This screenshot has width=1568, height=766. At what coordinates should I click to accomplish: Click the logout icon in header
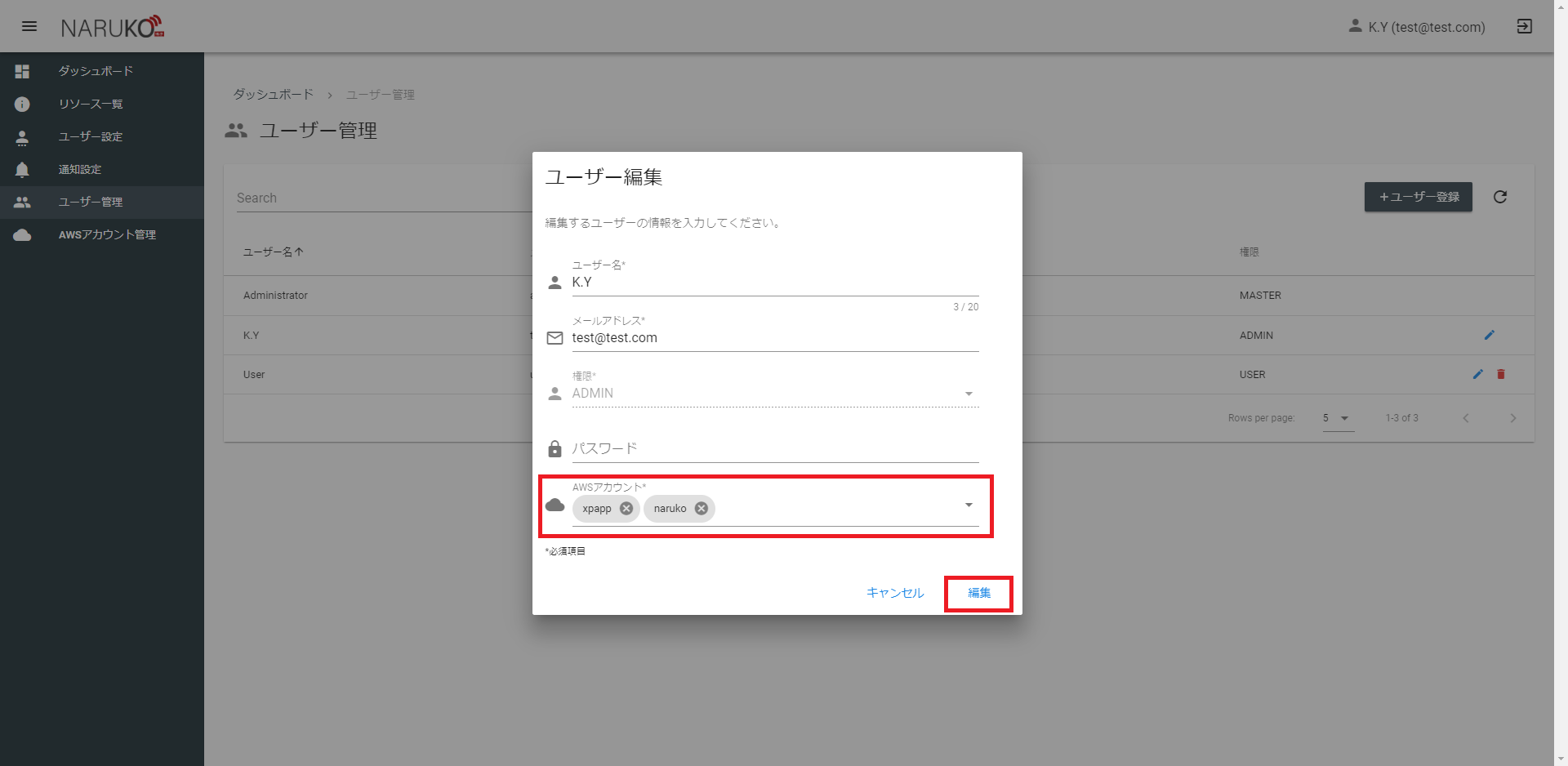[x=1524, y=27]
